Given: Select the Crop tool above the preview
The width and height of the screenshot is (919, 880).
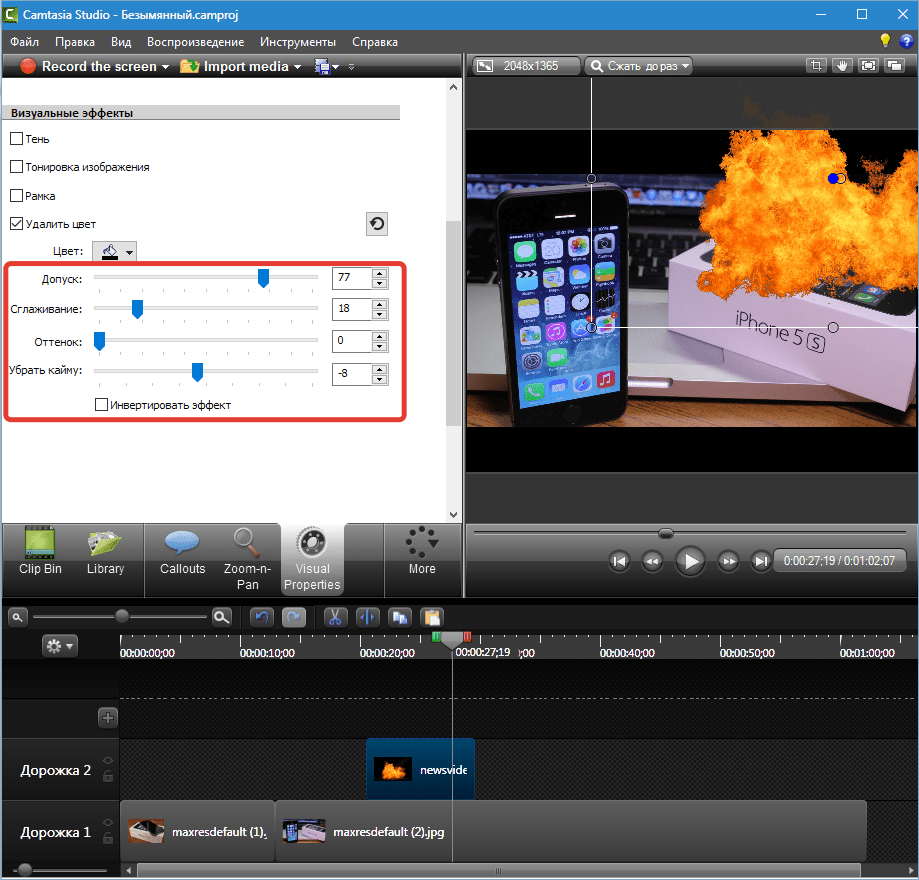Looking at the screenshot, I should click(817, 66).
